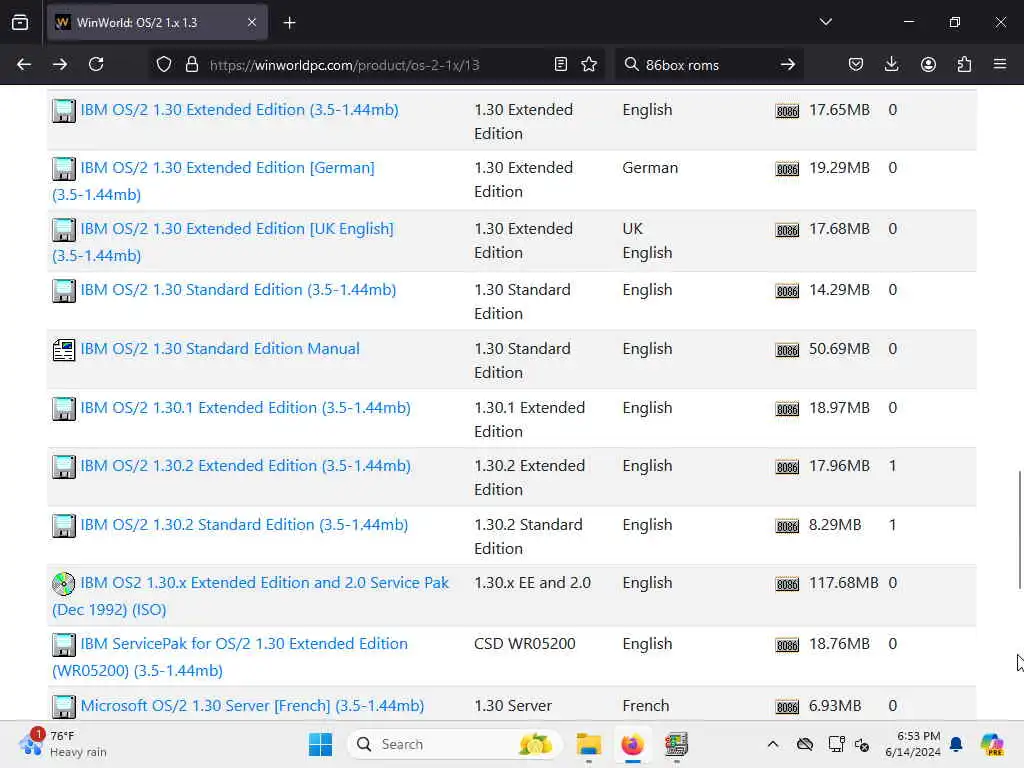Expand the list all tabs chevron
Viewport: 1024px width, 768px height.
pos(825,22)
